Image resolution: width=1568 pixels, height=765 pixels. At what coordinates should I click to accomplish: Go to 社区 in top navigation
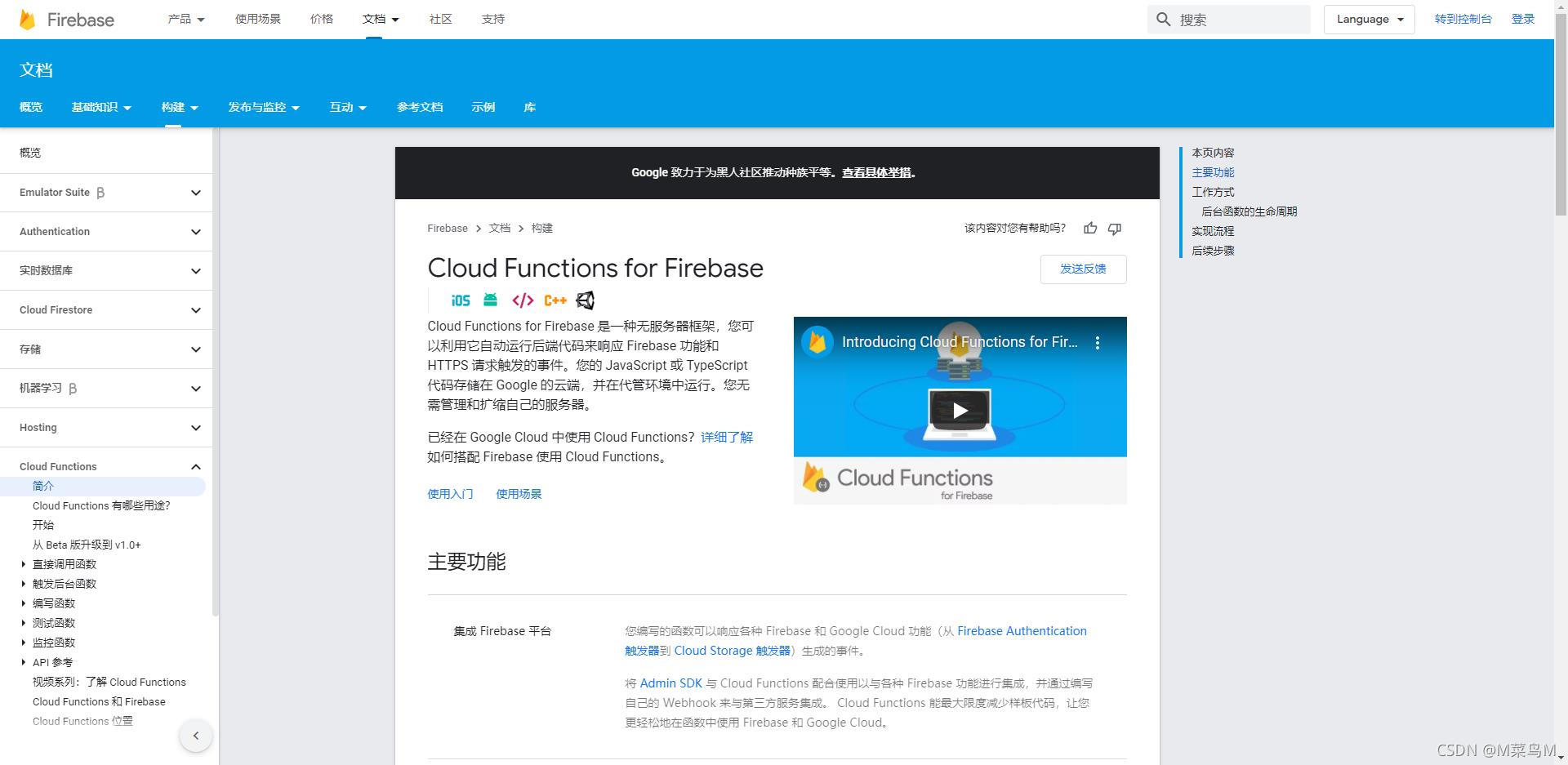(x=441, y=19)
